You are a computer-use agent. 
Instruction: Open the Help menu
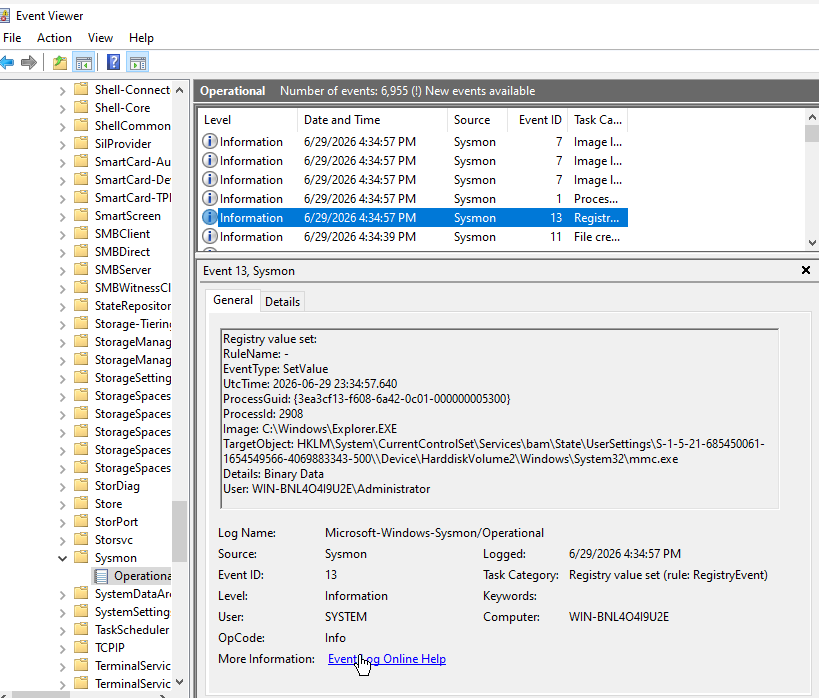click(x=141, y=38)
